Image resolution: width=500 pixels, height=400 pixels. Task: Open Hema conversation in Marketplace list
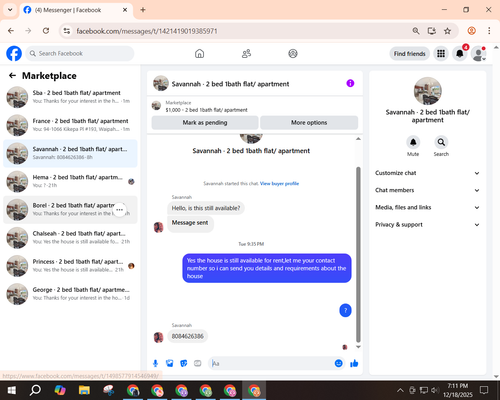coord(70,181)
